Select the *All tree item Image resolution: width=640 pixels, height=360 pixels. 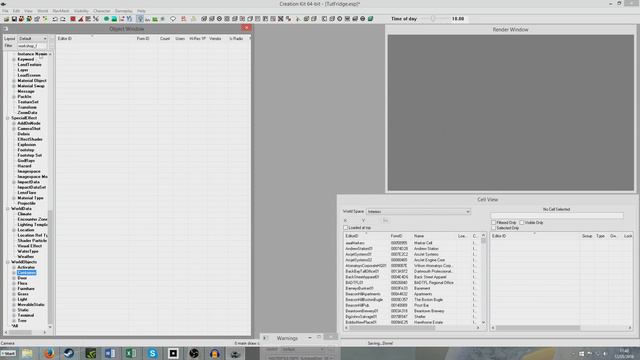coord(15,326)
